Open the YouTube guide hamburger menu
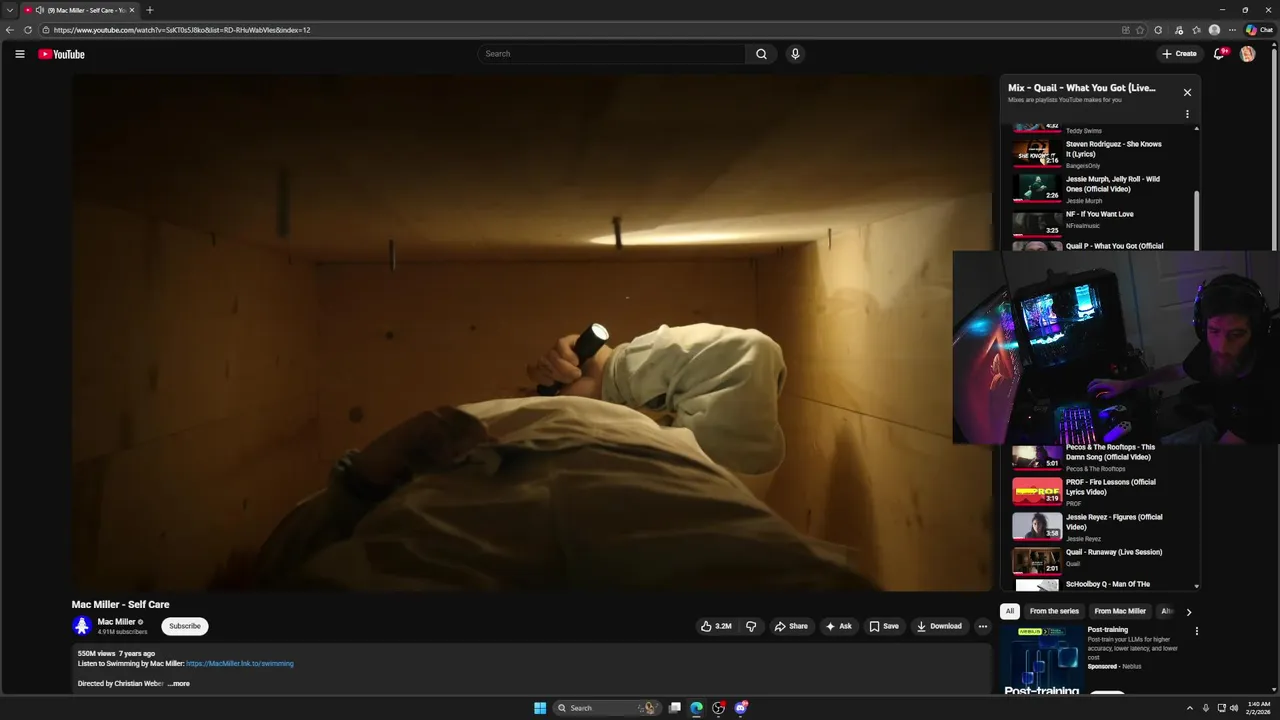The height and width of the screenshot is (720, 1280). click(19, 54)
